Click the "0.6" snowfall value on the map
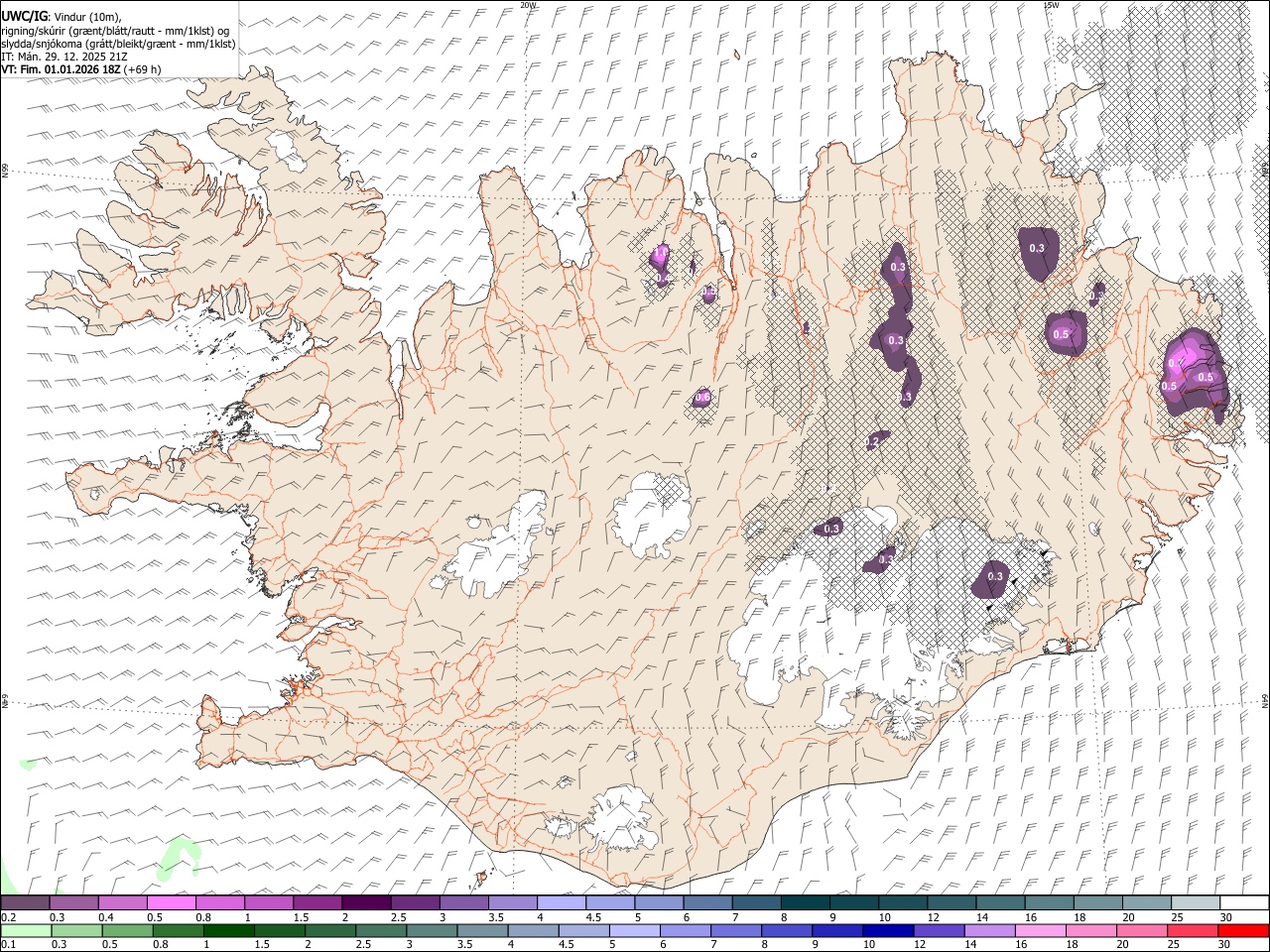 (x=702, y=398)
